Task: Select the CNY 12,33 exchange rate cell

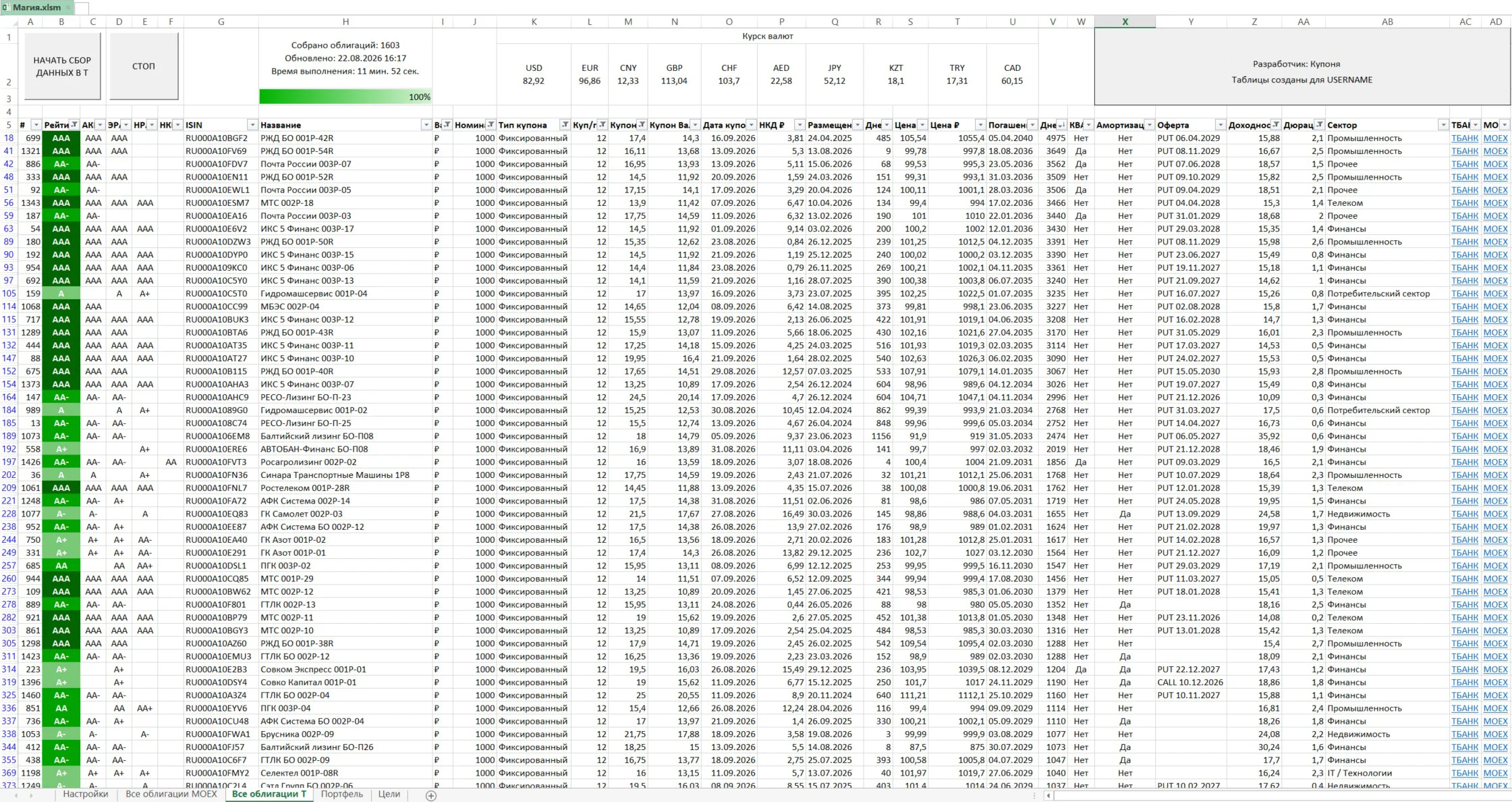Action: click(627, 74)
